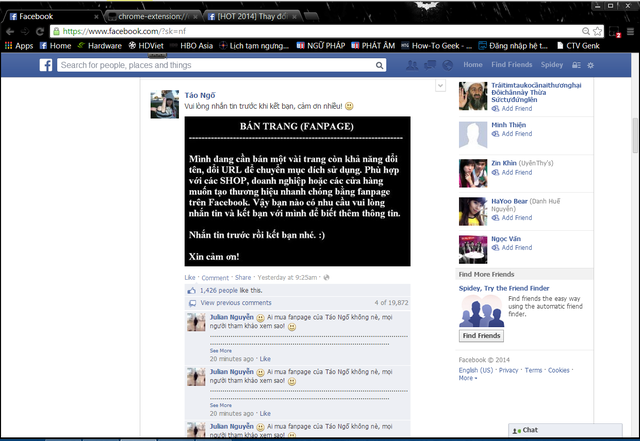Image resolution: width=640 pixels, height=441 pixels.
Task: Open the Chat bar
Action: [x=565, y=430]
